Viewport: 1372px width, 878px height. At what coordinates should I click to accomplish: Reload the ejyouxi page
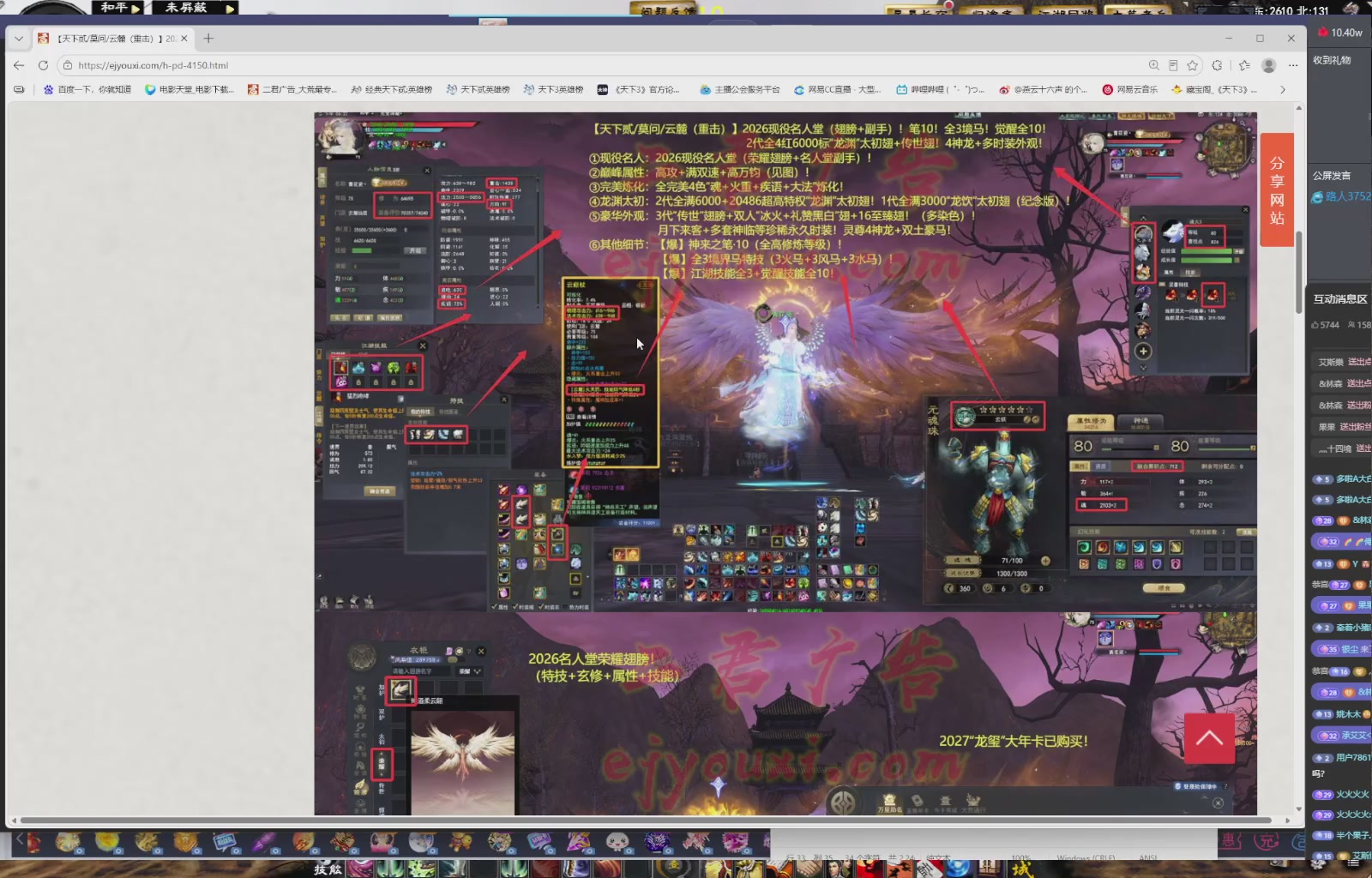(x=43, y=65)
